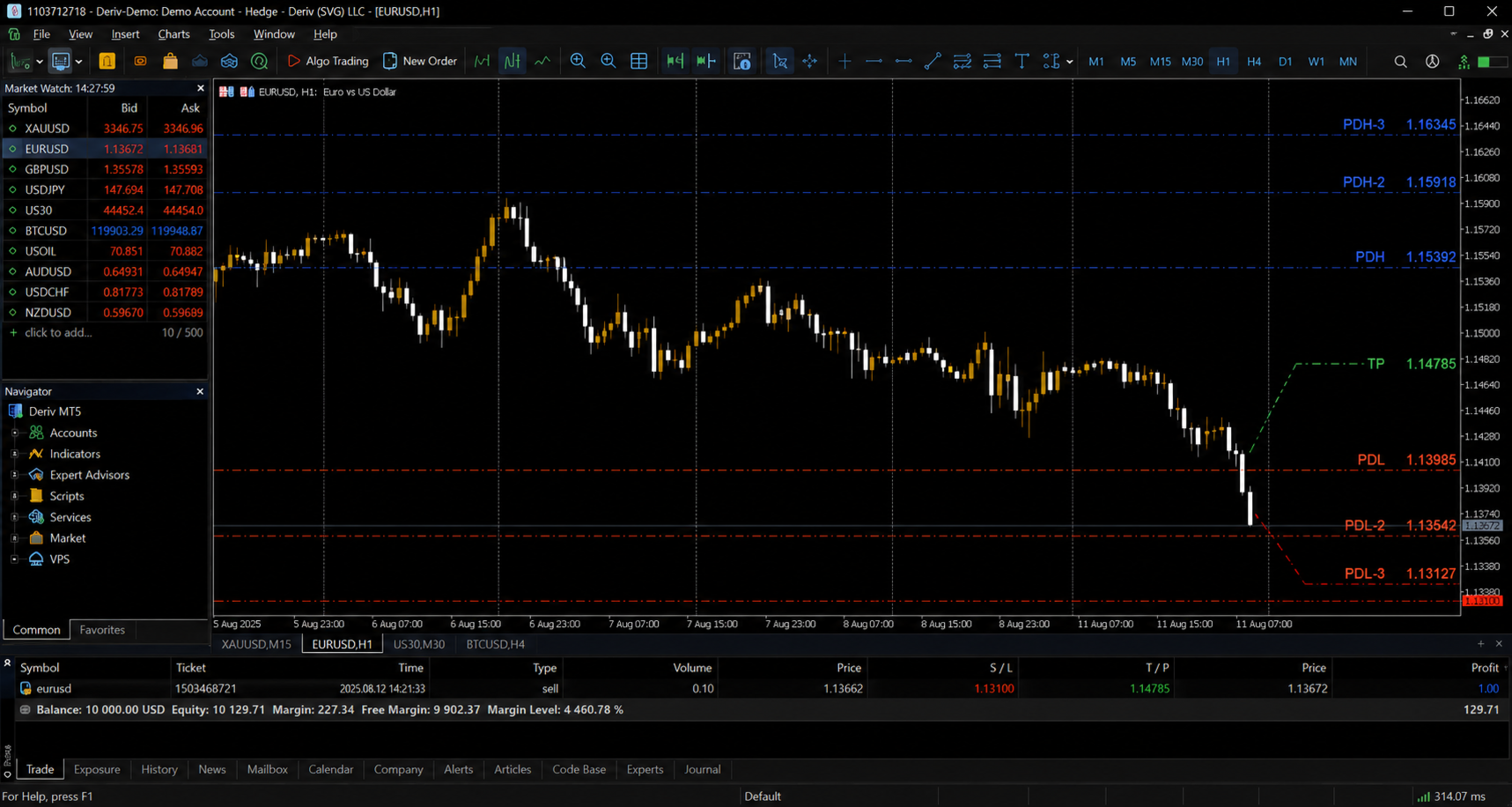Click connection status bars in the status bar
This screenshot has height=807, width=1512.
click(x=1423, y=796)
